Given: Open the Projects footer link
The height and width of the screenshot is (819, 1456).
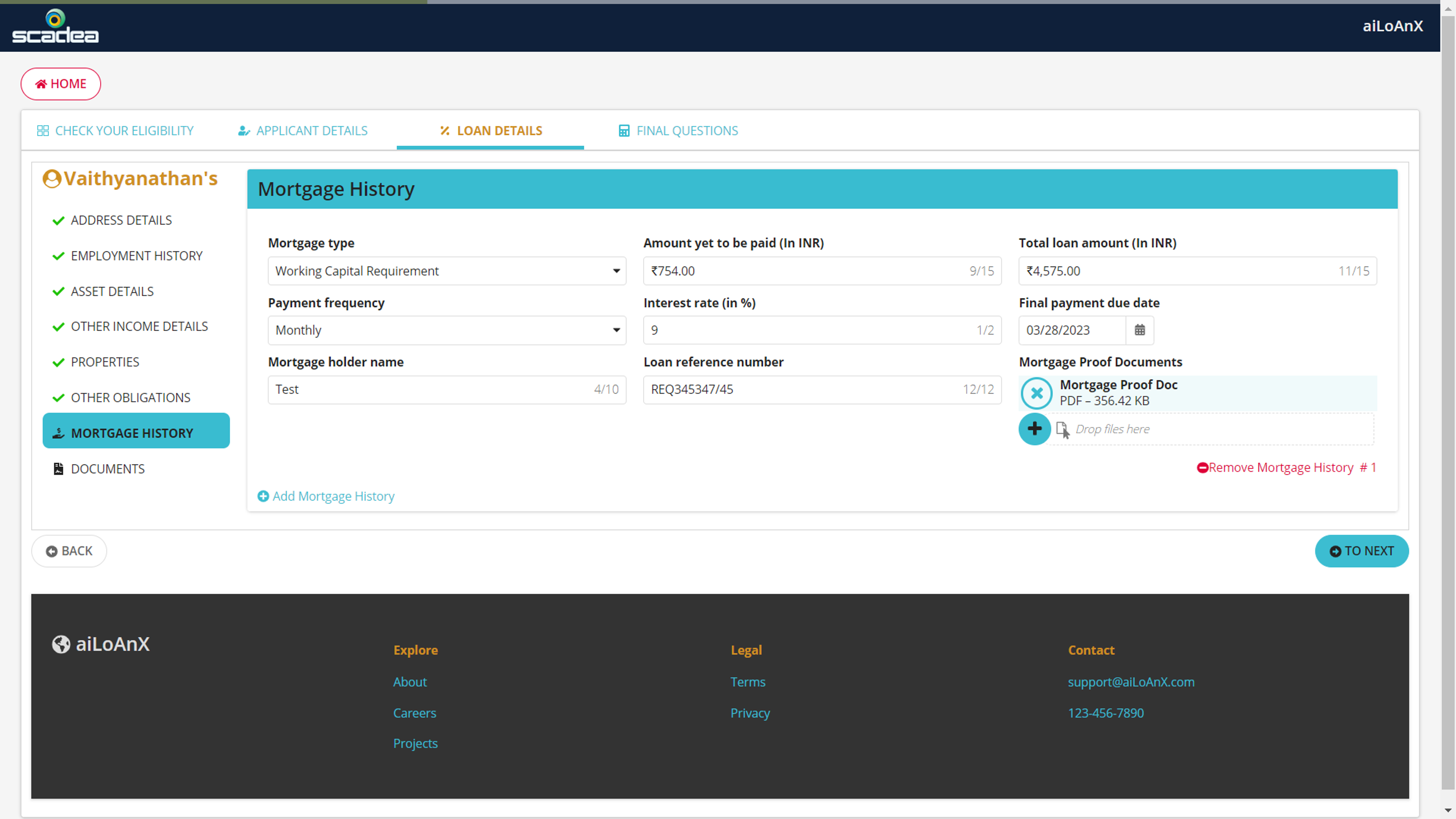Looking at the screenshot, I should 416,743.
